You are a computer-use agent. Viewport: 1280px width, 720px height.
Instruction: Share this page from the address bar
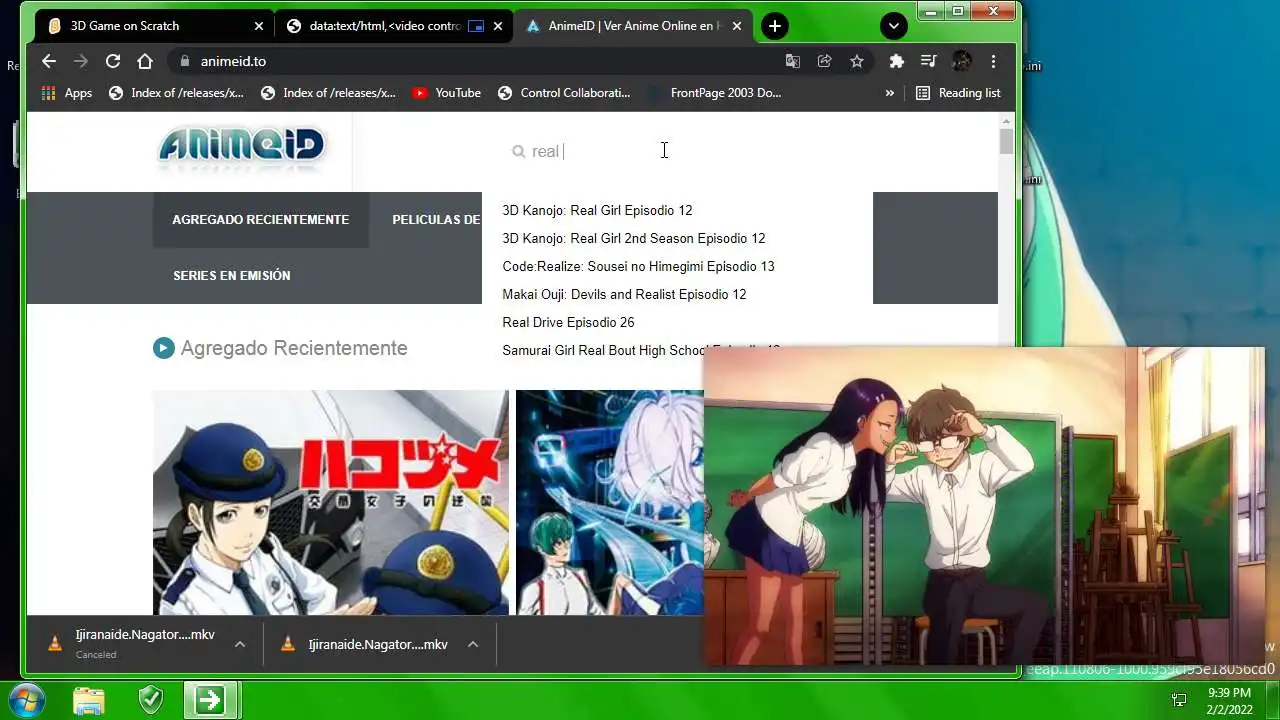(x=825, y=61)
